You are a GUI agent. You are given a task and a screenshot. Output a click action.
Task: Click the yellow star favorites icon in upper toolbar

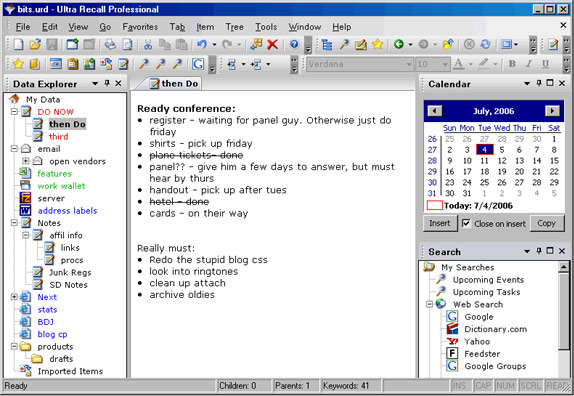377,45
